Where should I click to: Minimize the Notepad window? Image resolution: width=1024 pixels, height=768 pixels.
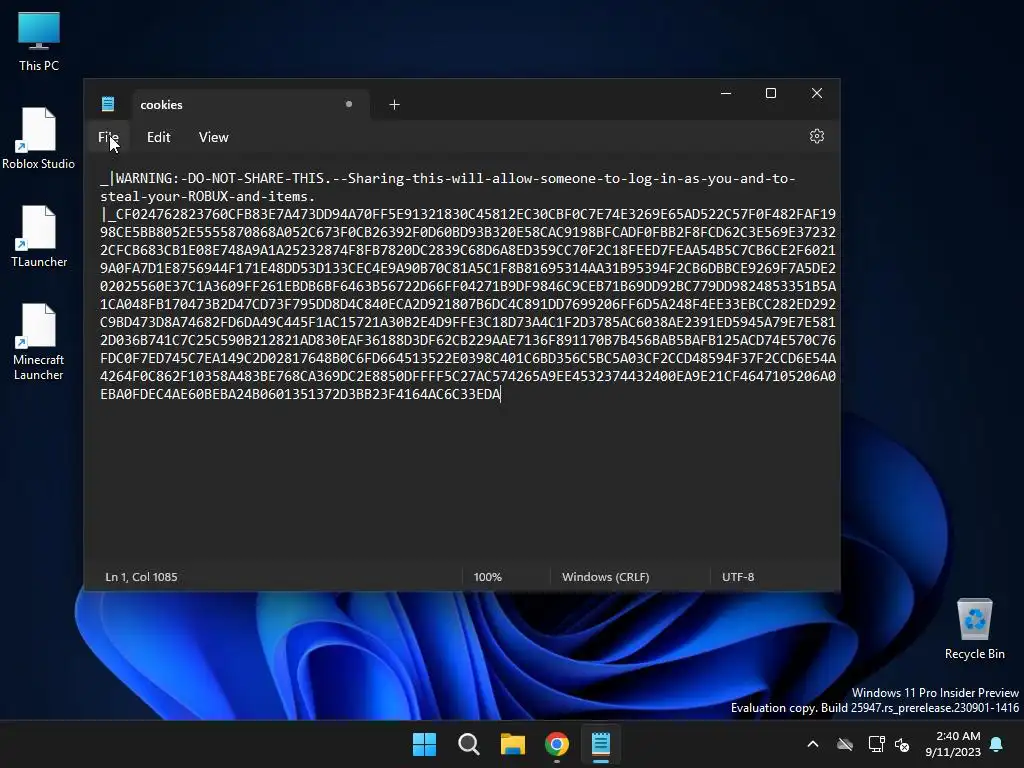[x=726, y=93]
